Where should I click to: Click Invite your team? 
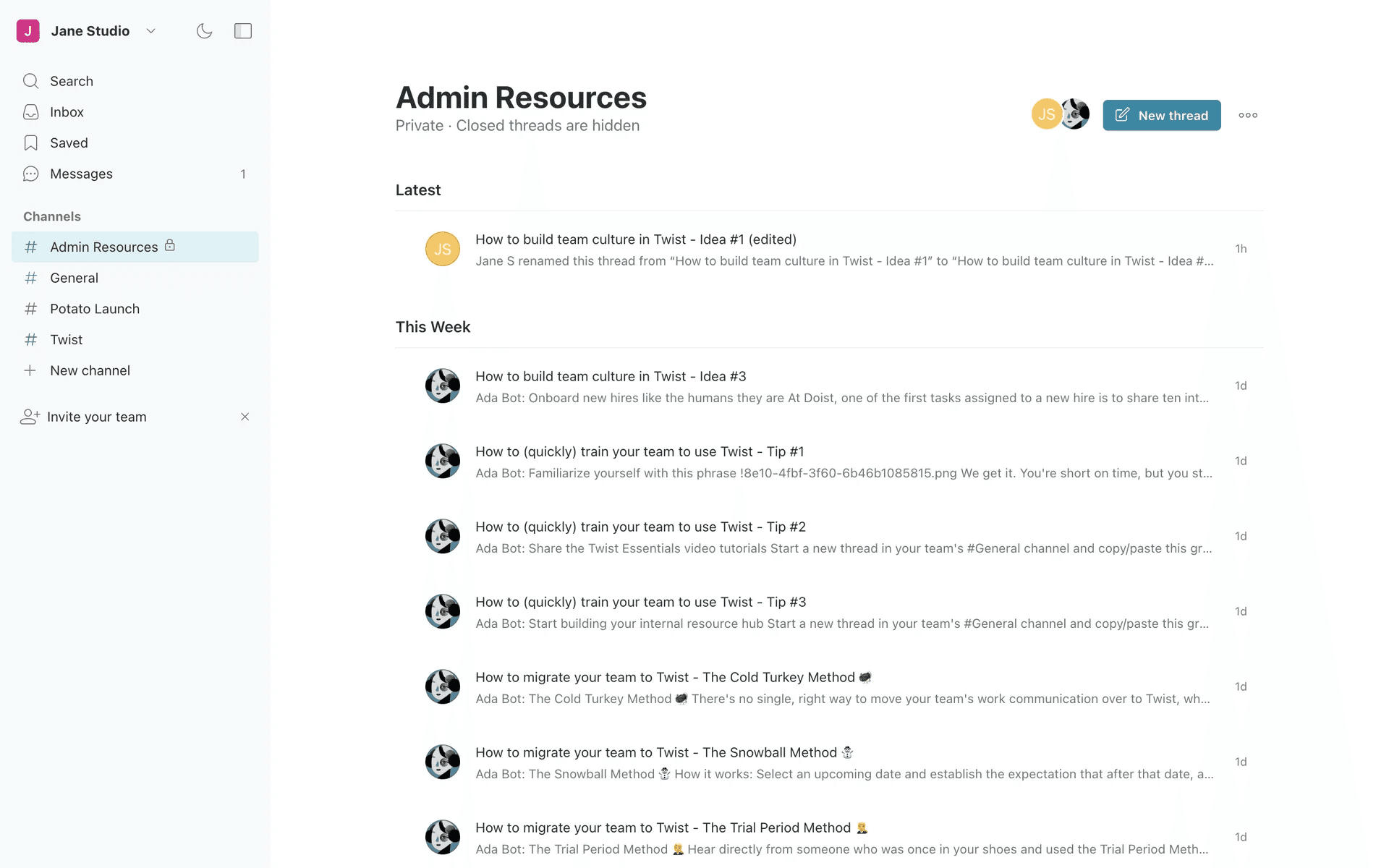(96, 417)
